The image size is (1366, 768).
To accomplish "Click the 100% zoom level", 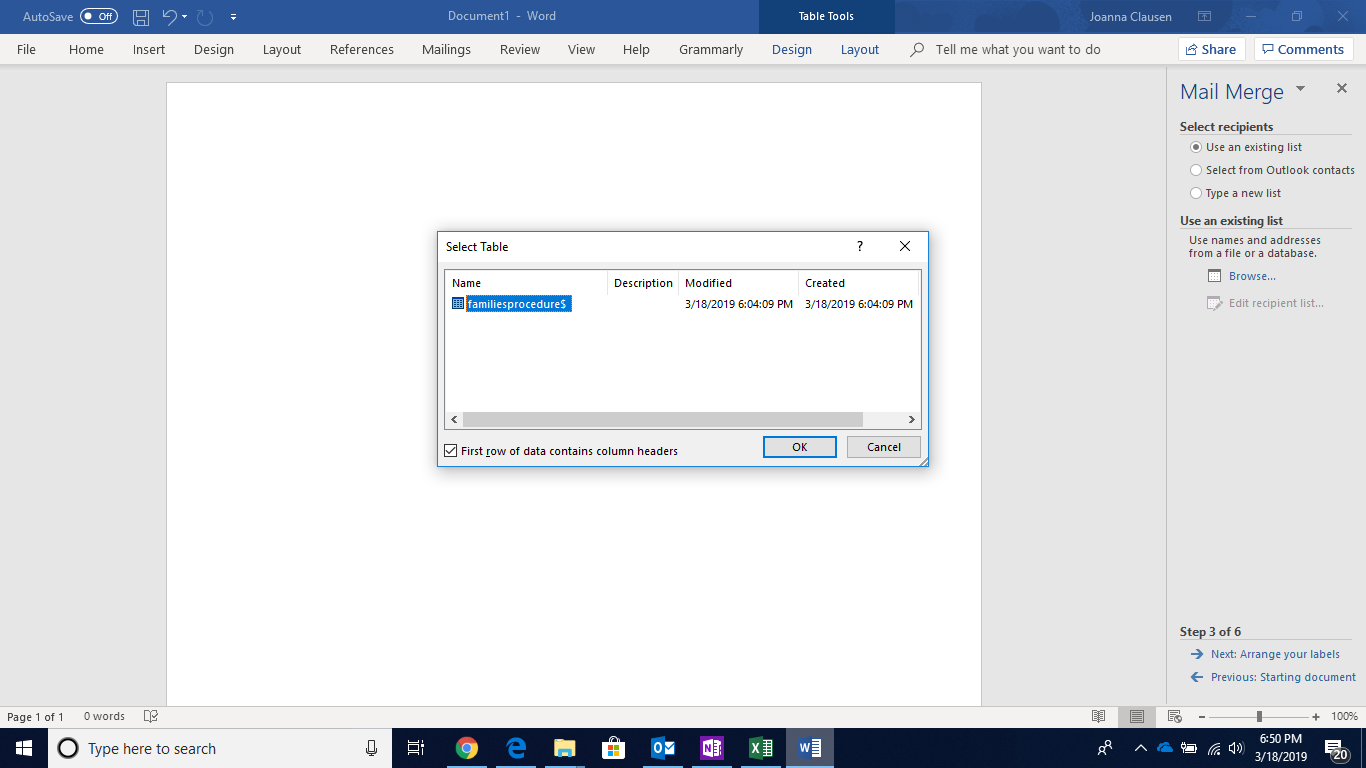I will [1344, 716].
